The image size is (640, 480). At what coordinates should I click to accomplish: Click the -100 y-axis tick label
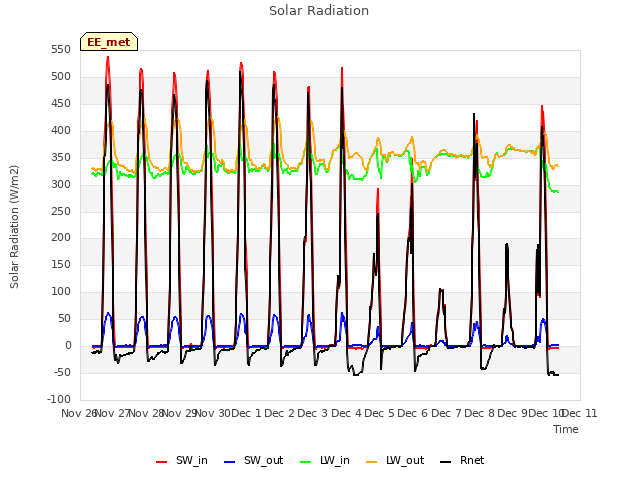click(59, 399)
